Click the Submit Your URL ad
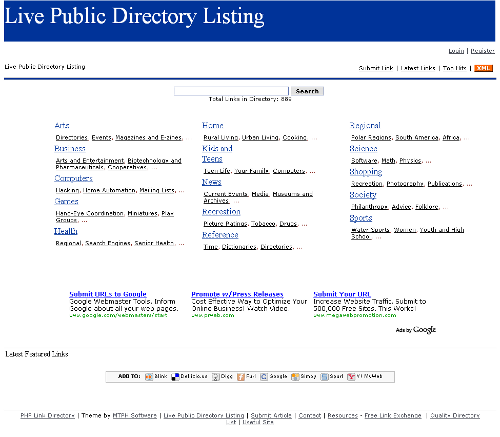The image size is (500, 437). coord(342,294)
